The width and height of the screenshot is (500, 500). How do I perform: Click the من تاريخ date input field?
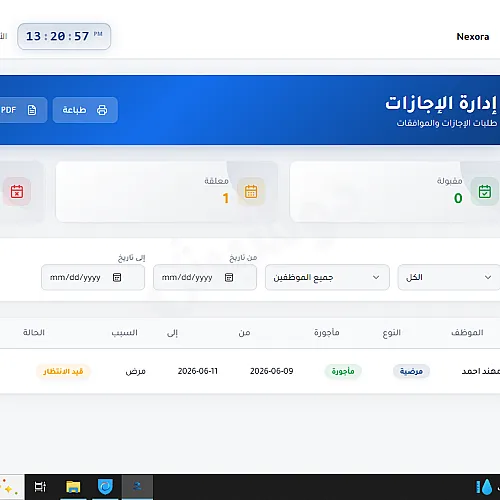(x=205, y=277)
